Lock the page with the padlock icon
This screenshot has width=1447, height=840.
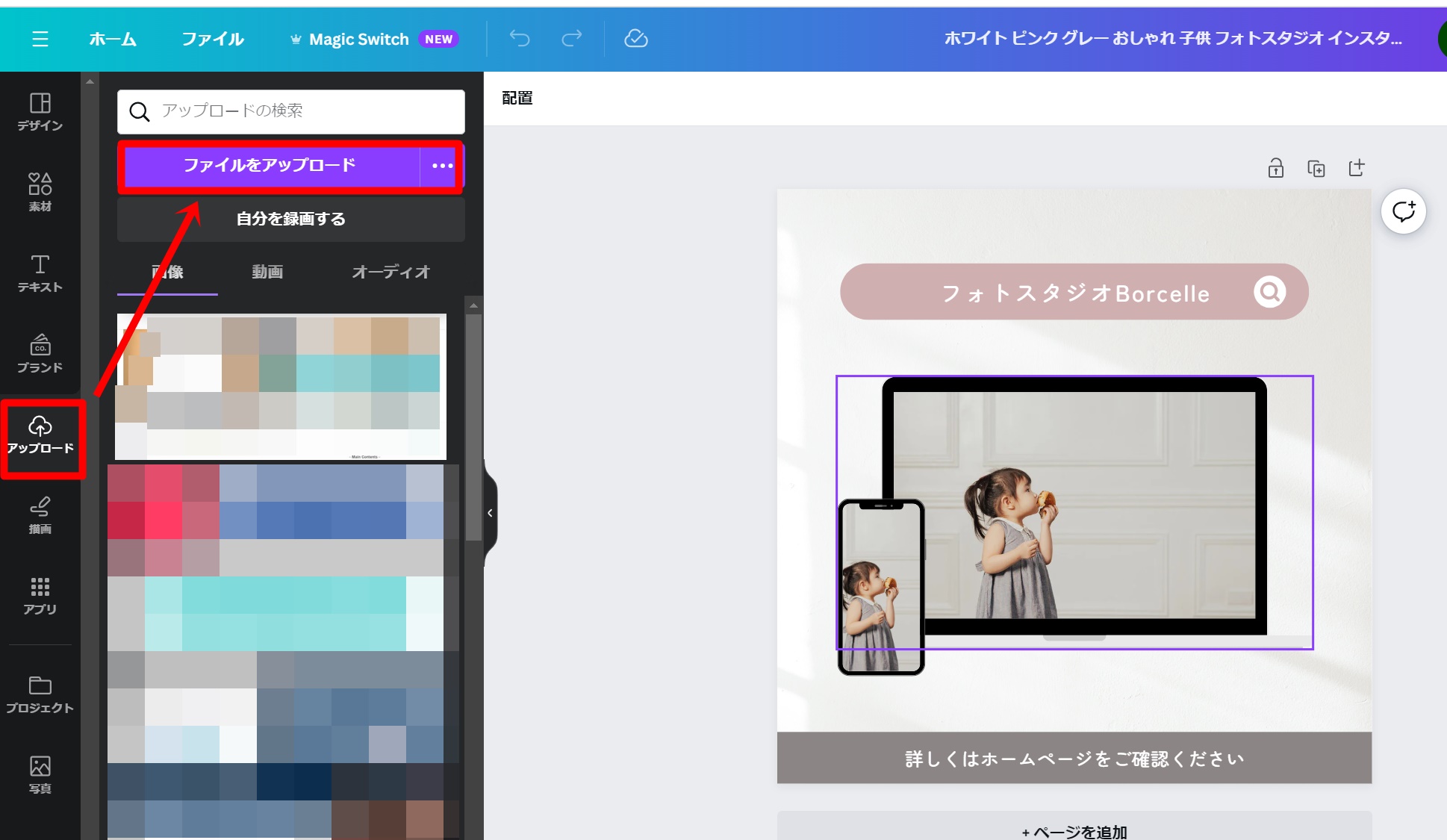click(x=1276, y=168)
